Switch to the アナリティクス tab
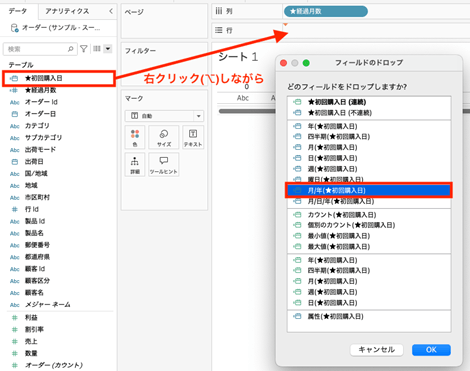The height and width of the screenshot is (371, 470). (x=67, y=11)
